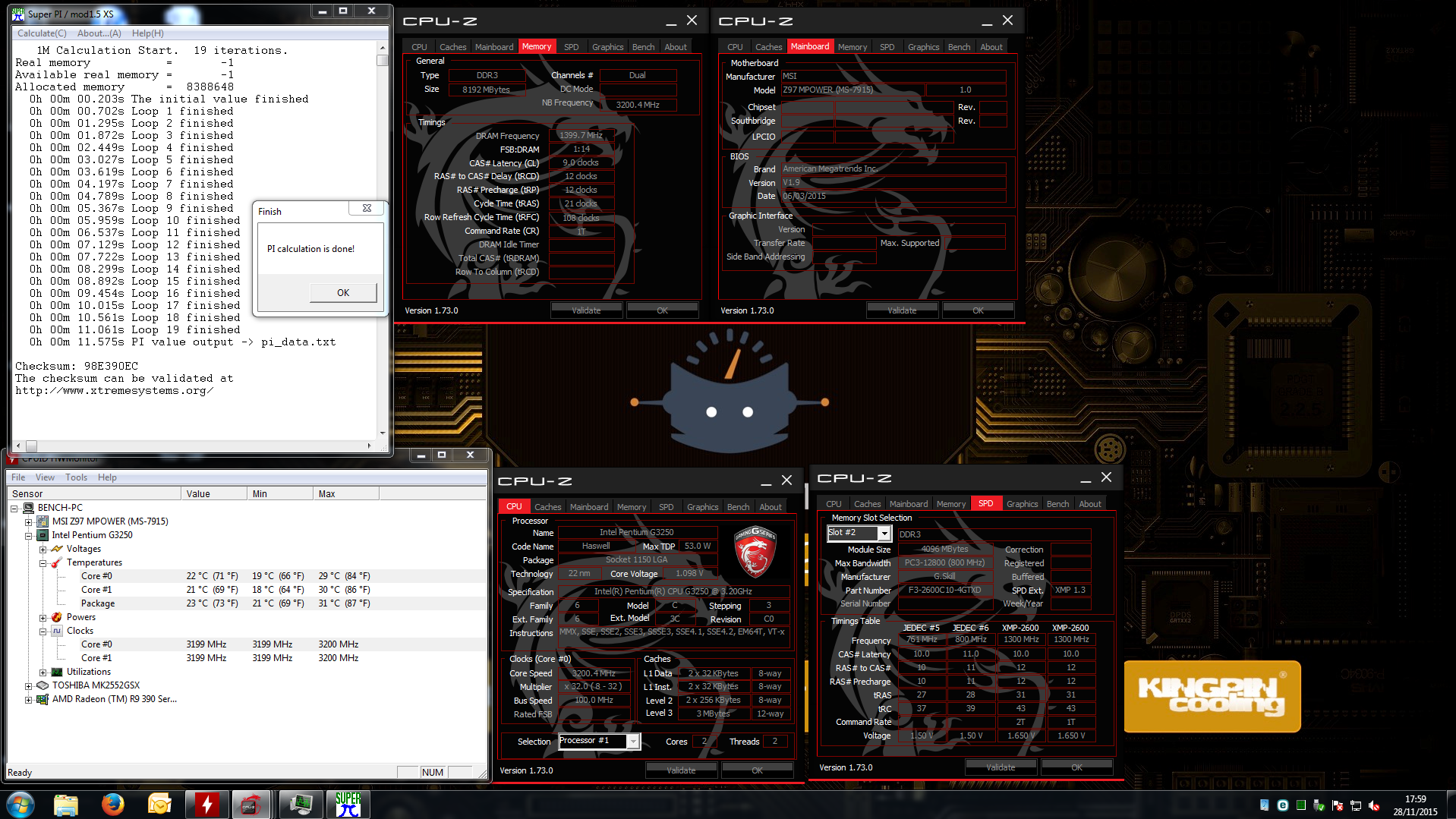Open the Graphics tab in the SPD CPU-Z window
Image resolution: width=1456 pixels, height=819 pixels.
(x=1022, y=504)
